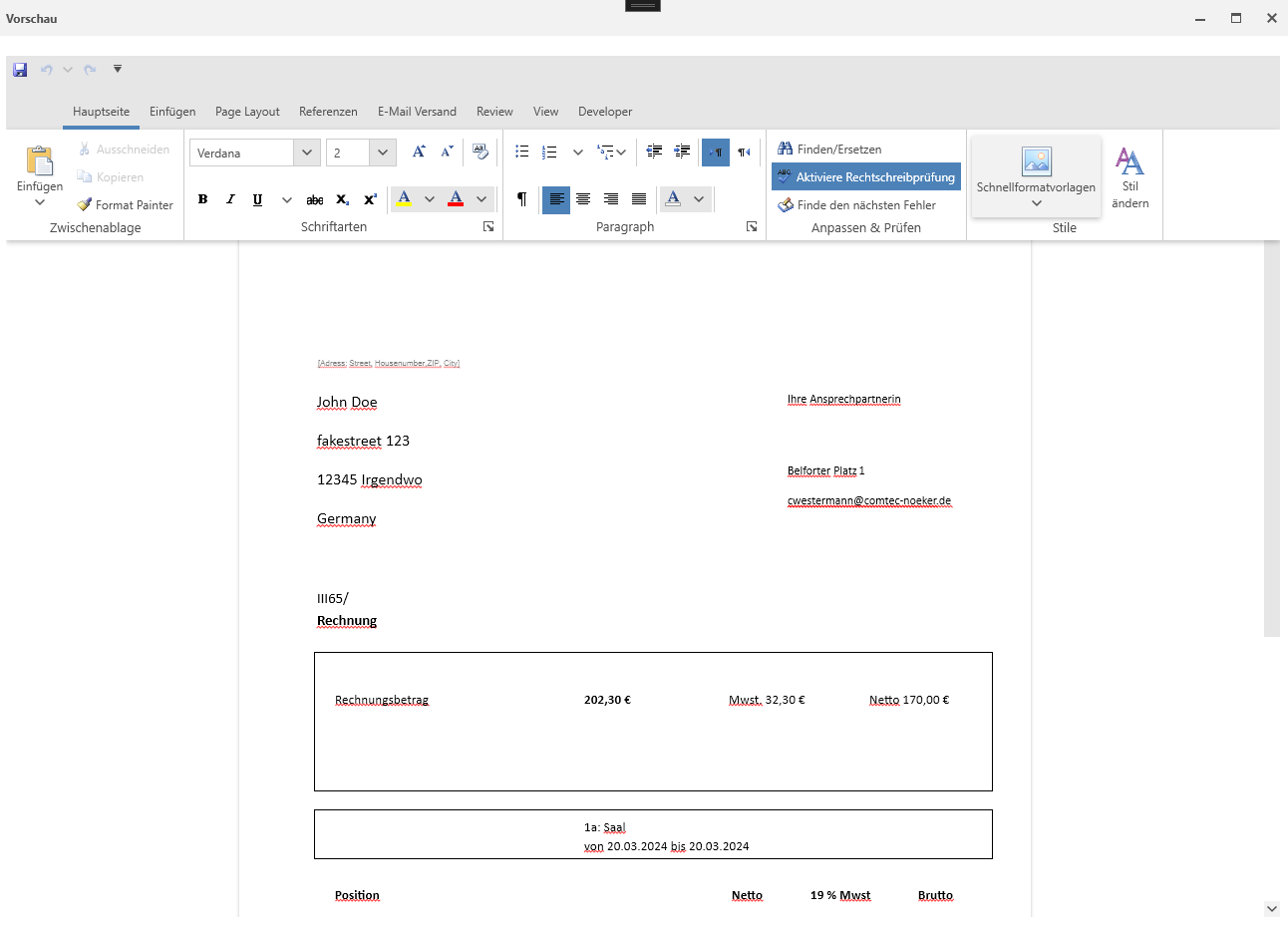The image size is (1288, 926).
Task: Show paragraph formatting marks
Action: [521, 199]
